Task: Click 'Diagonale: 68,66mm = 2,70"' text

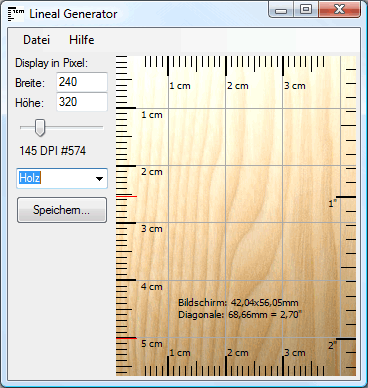Action: tap(240, 314)
